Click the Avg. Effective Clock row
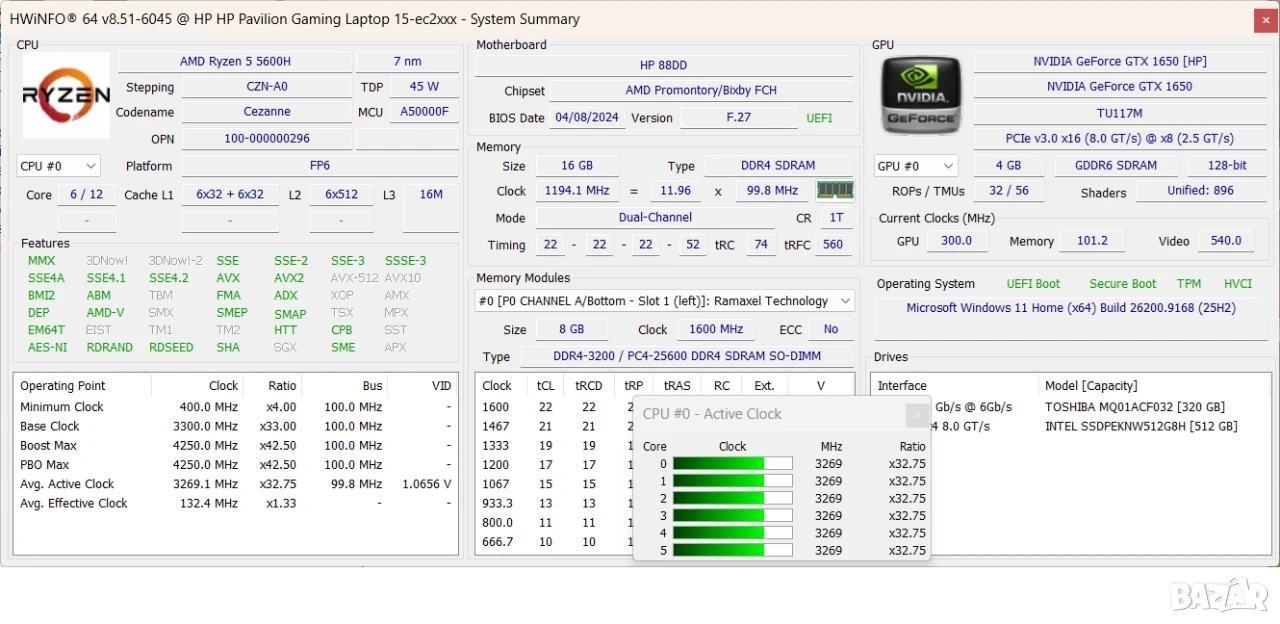The width and height of the screenshot is (1280, 624). [236, 503]
